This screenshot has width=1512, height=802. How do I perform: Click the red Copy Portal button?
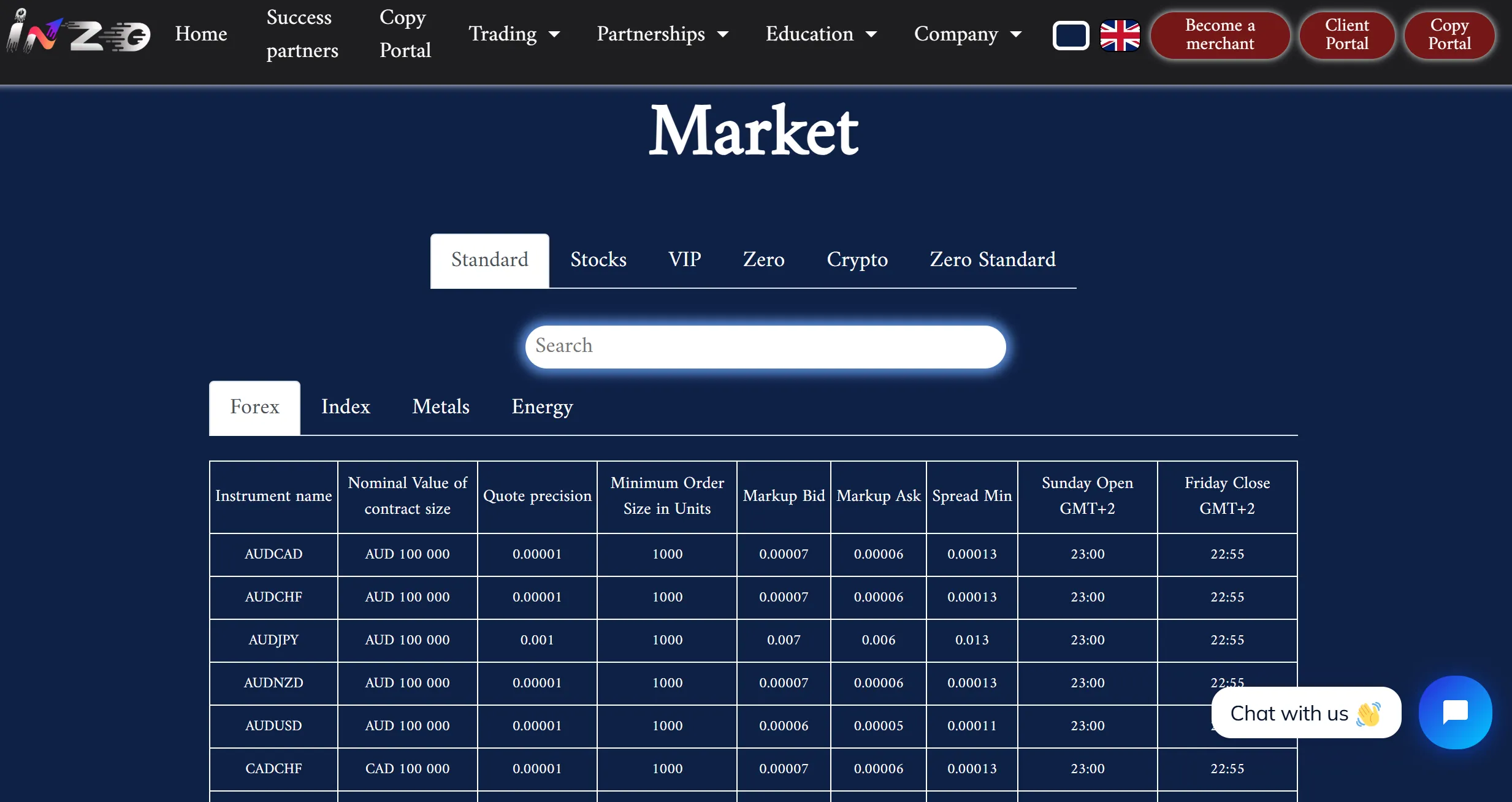click(1449, 35)
